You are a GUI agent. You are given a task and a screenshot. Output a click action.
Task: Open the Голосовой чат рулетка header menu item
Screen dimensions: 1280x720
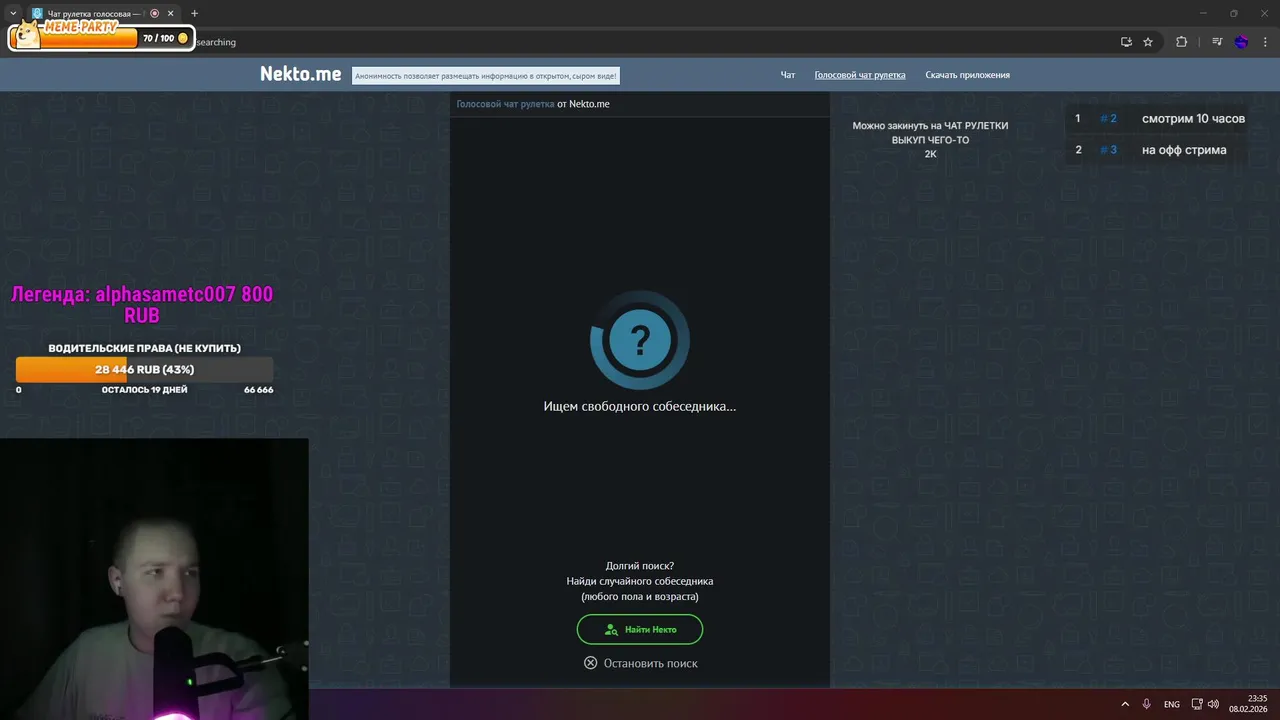(860, 75)
